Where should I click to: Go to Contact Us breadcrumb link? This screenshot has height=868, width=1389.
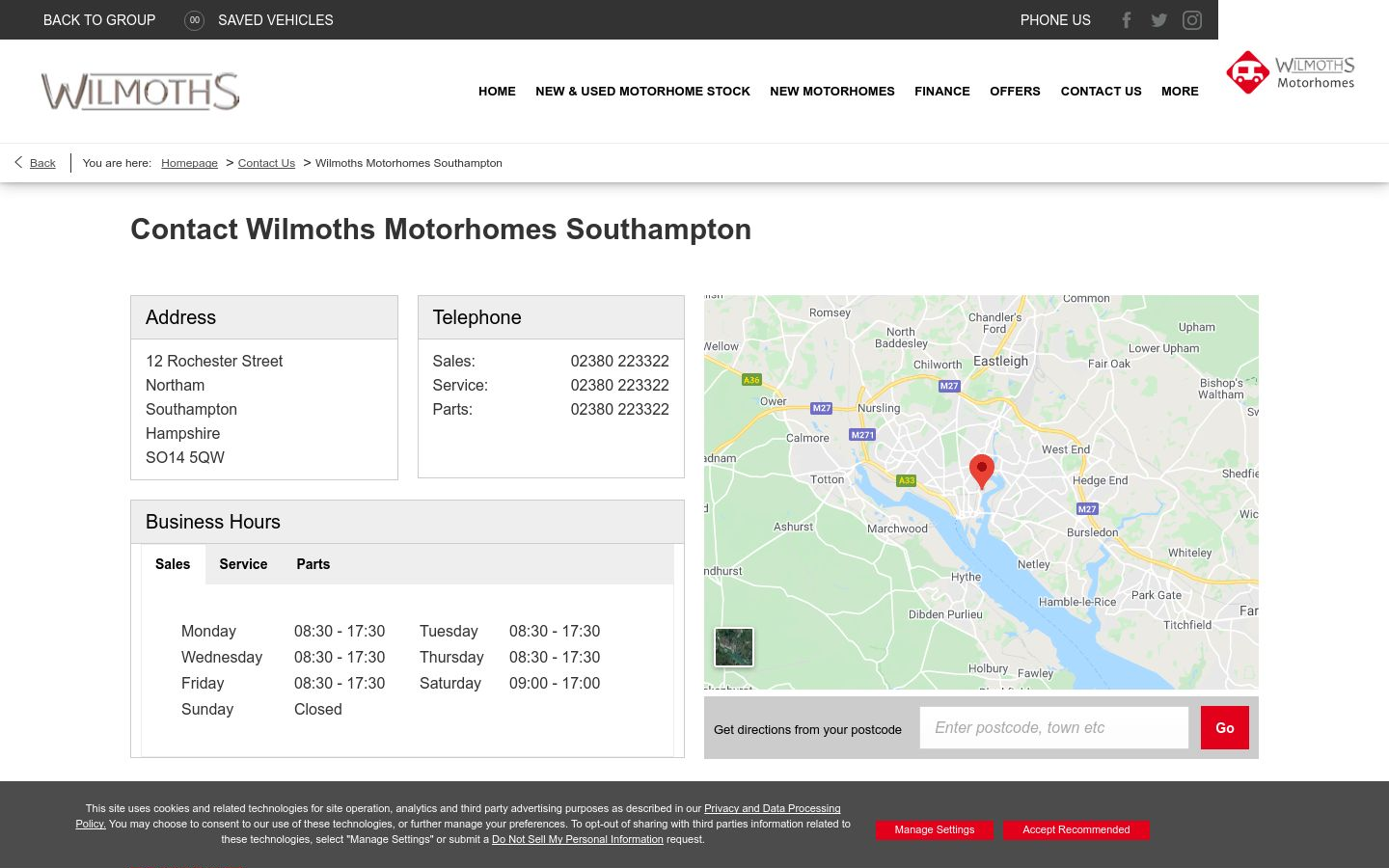pyautogui.click(x=266, y=163)
